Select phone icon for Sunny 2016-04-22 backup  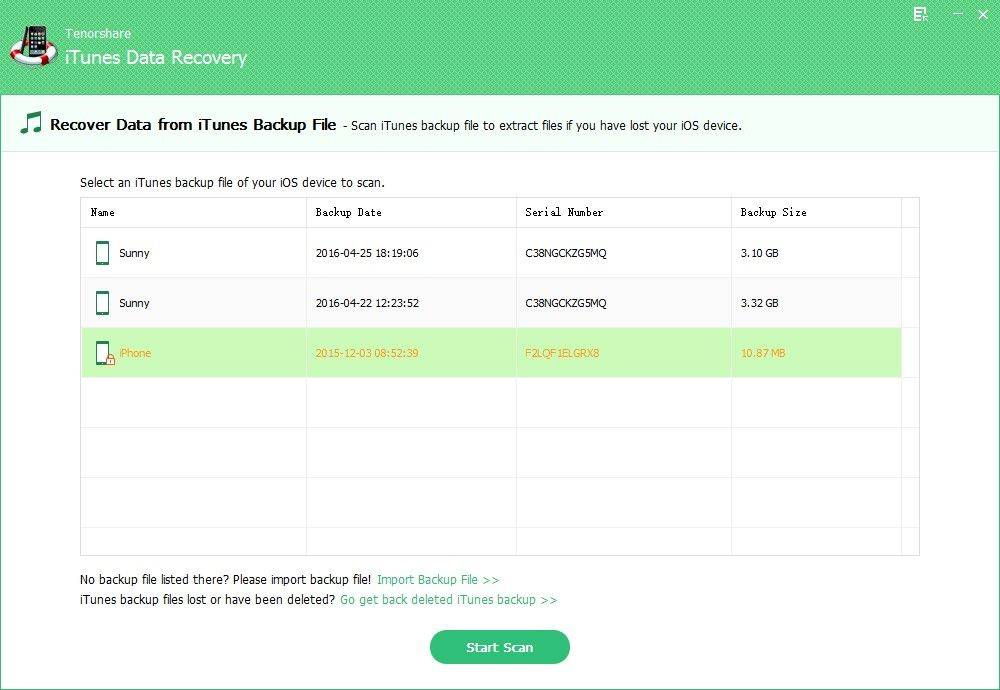coord(102,303)
